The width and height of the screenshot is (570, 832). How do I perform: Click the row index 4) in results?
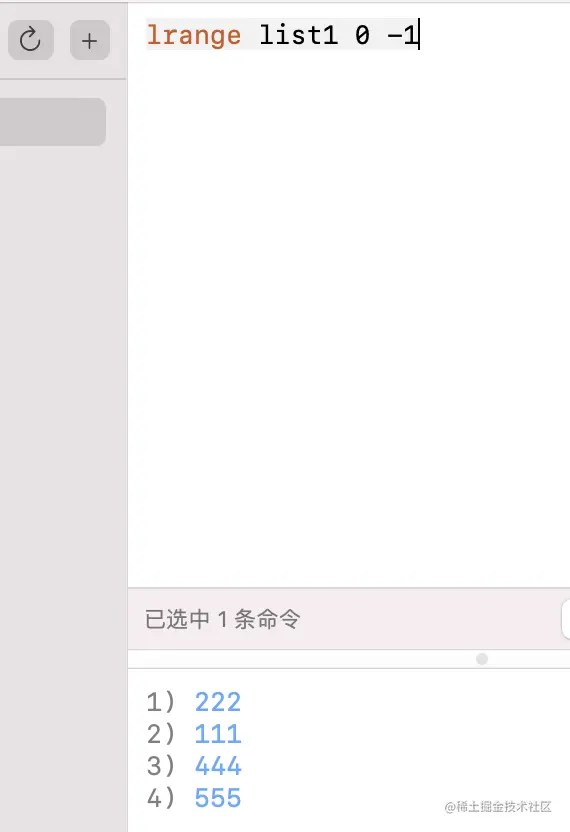tap(160, 798)
